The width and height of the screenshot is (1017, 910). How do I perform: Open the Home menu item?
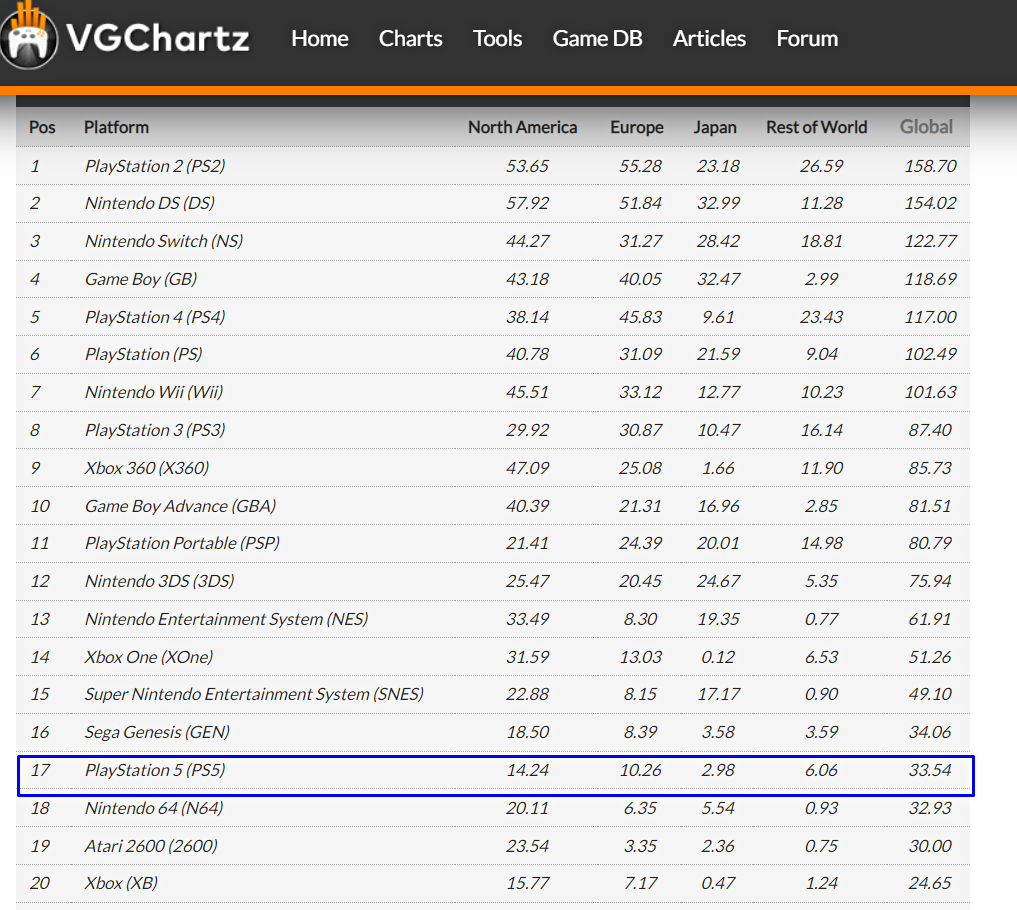(320, 38)
